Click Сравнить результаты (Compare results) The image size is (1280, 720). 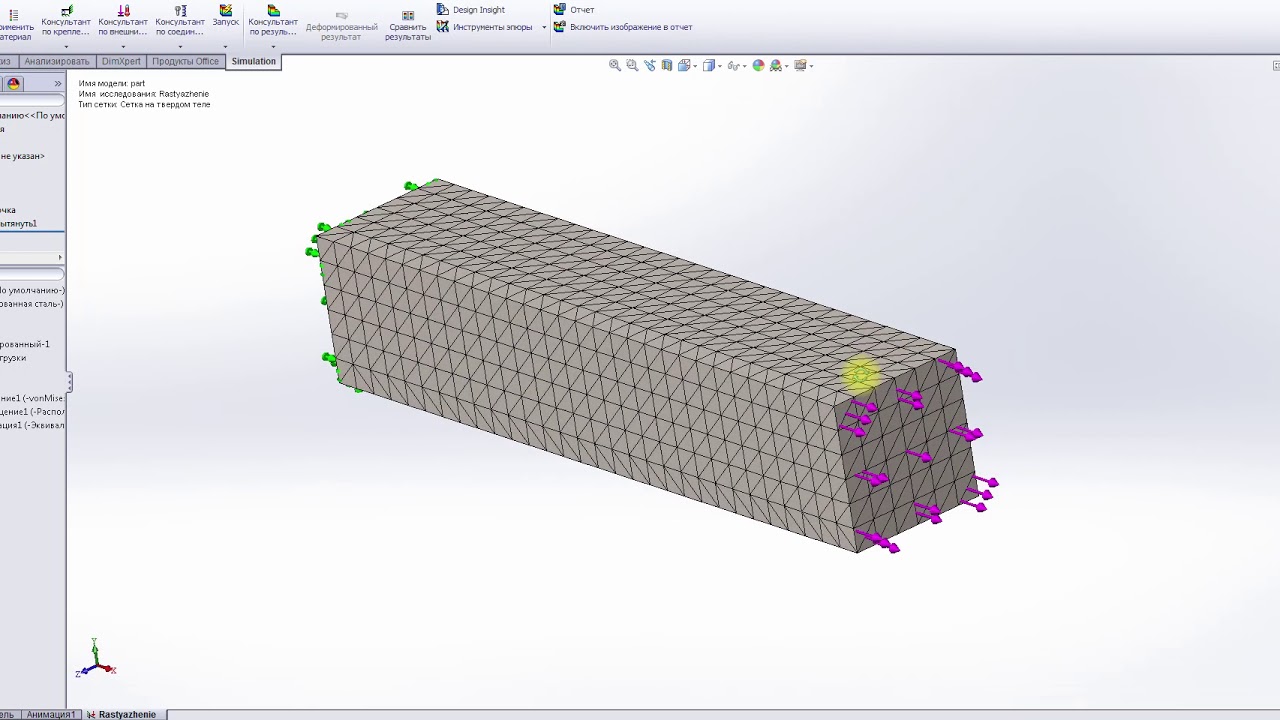point(408,27)
